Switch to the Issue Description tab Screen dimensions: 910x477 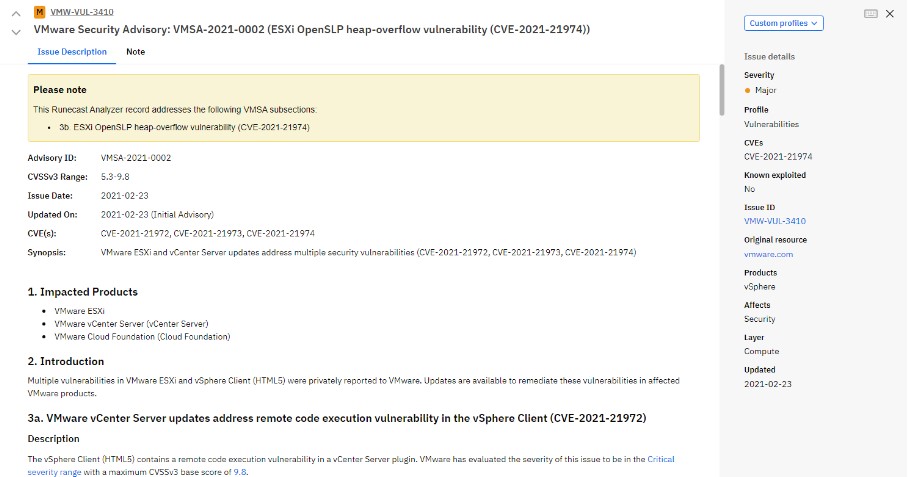click(x=72, y=52)
